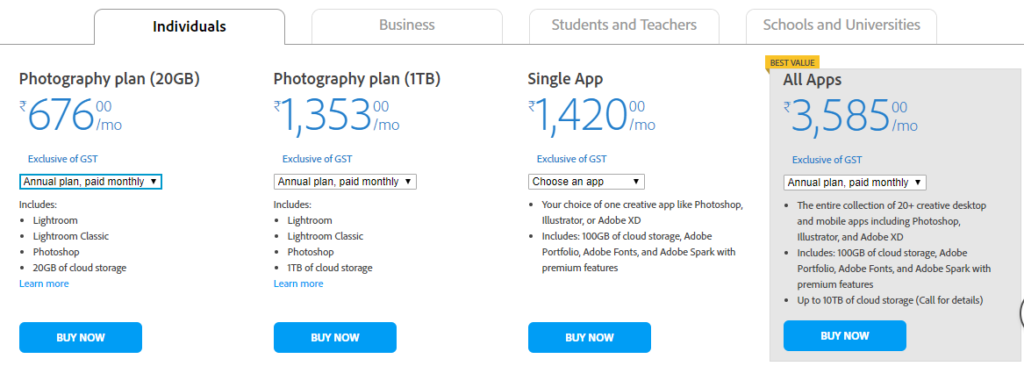Open Learn more under 20GB Photography plan
The image size is (1024, 366).
[44, 284]
